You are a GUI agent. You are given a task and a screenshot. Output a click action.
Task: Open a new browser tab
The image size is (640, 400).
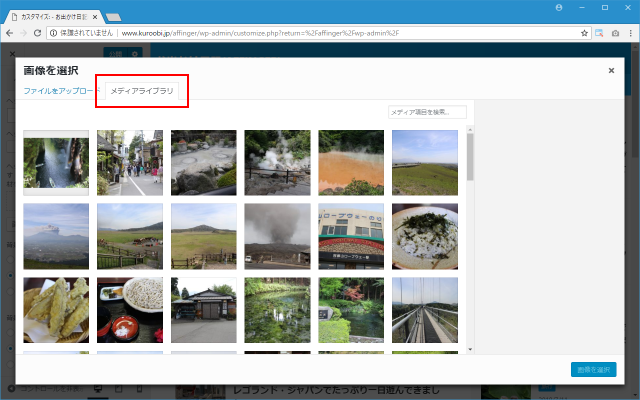click(113, 17)
